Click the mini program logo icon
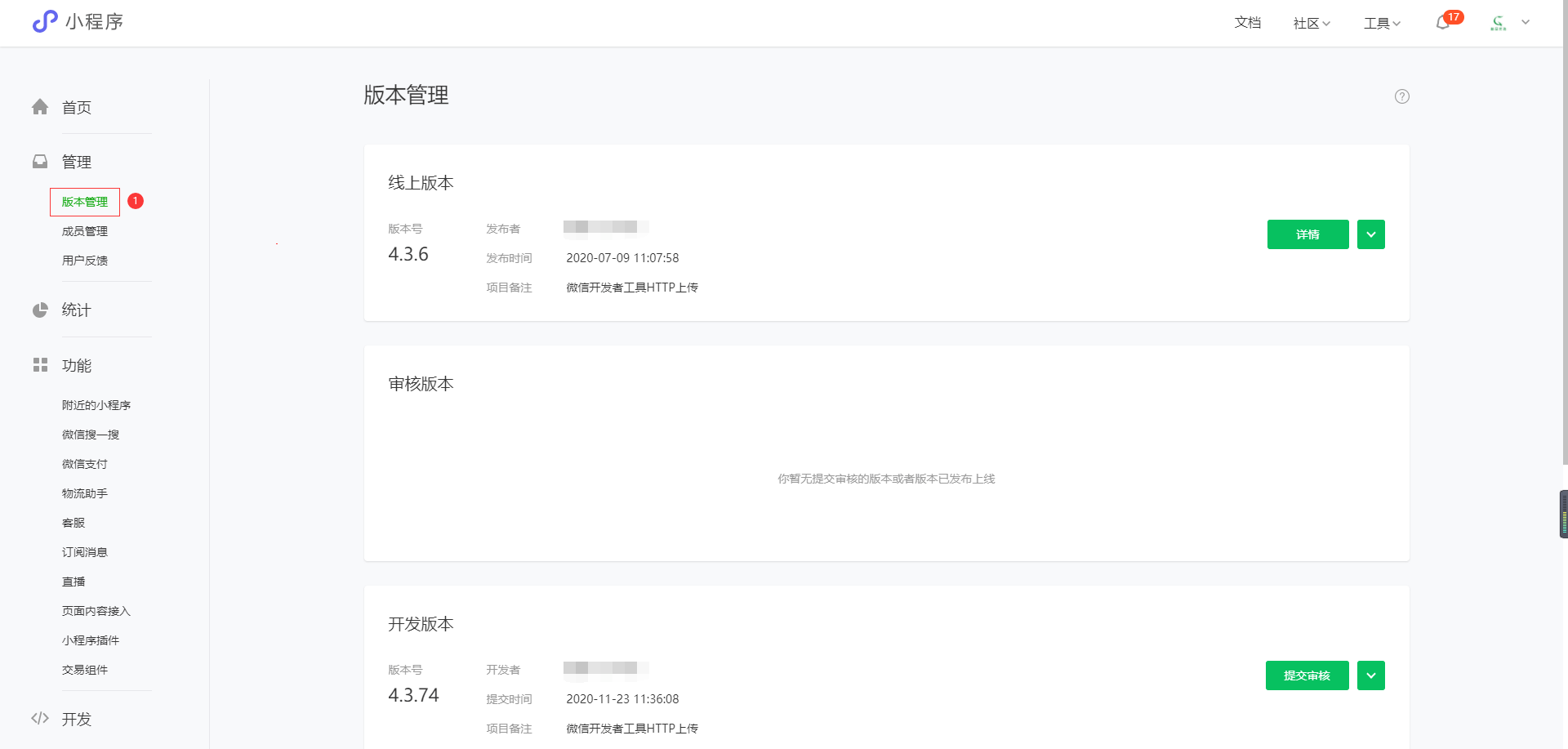Image resolution: width=1568 pixels, height=749 pixels. [x=45, y=21]
